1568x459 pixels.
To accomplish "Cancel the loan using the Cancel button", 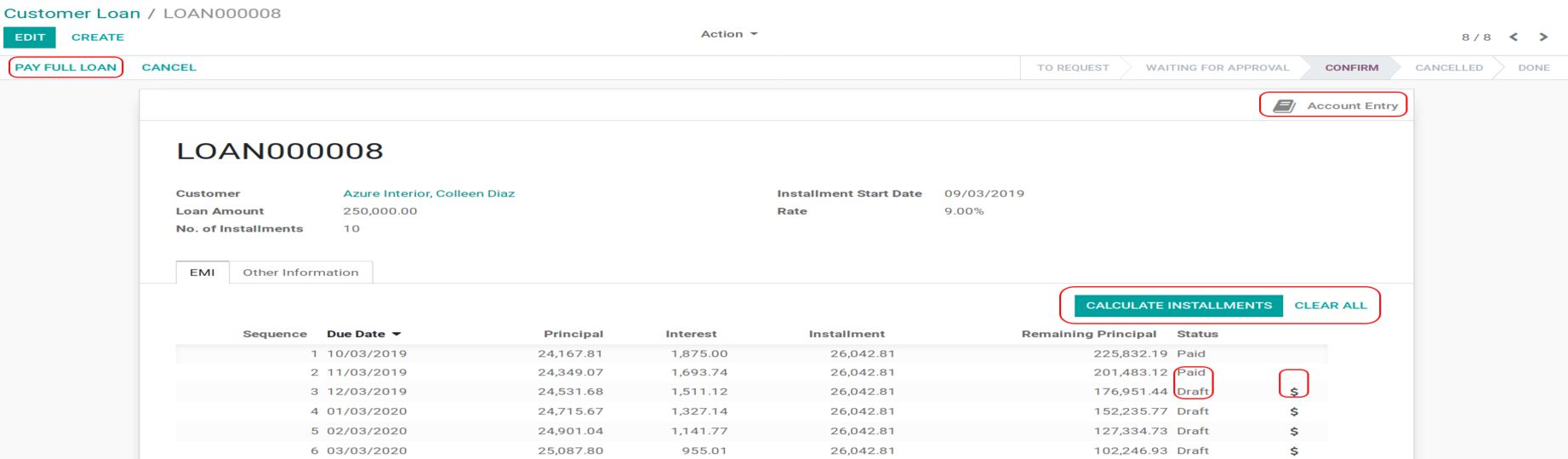I will 168,67.
